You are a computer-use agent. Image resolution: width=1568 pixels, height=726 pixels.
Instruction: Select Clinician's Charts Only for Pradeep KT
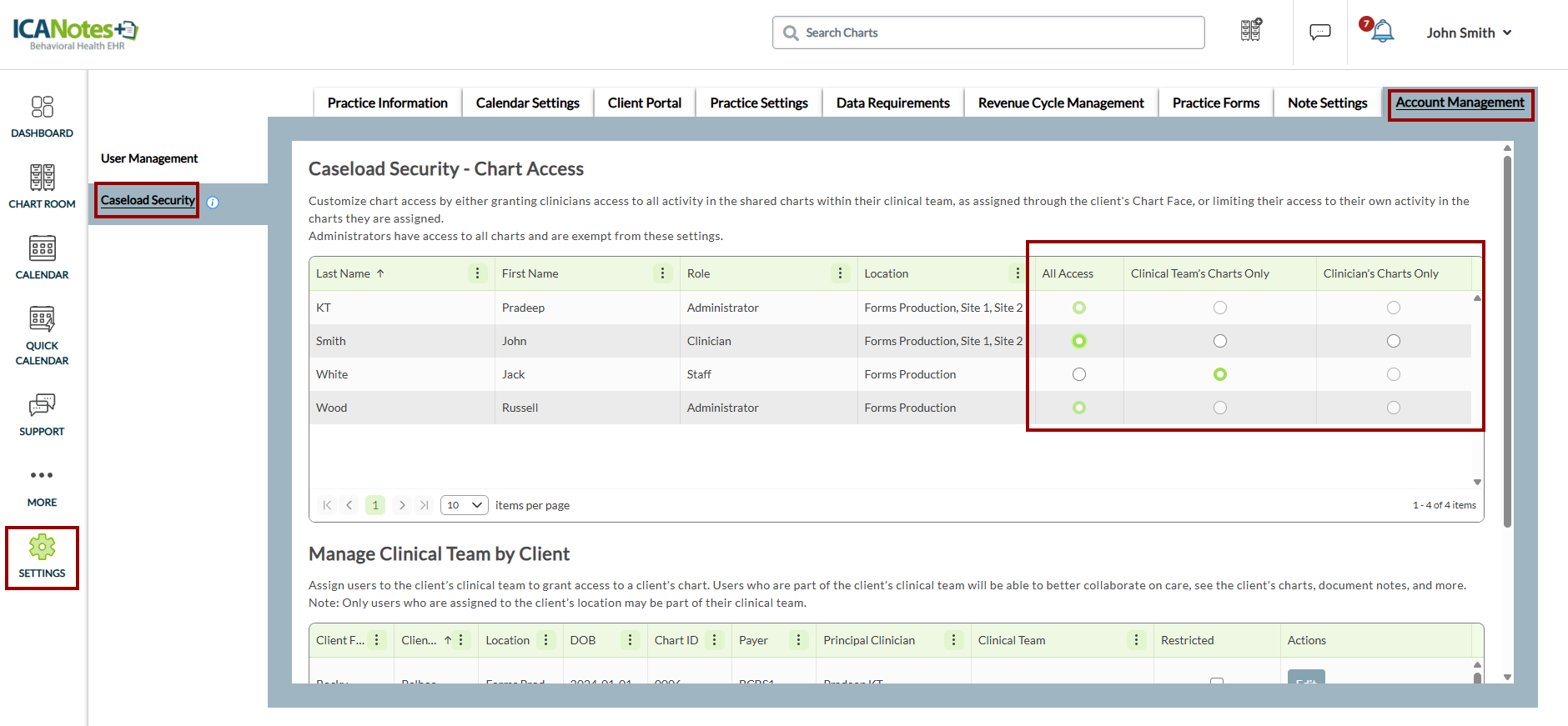tap(1394, 308)
